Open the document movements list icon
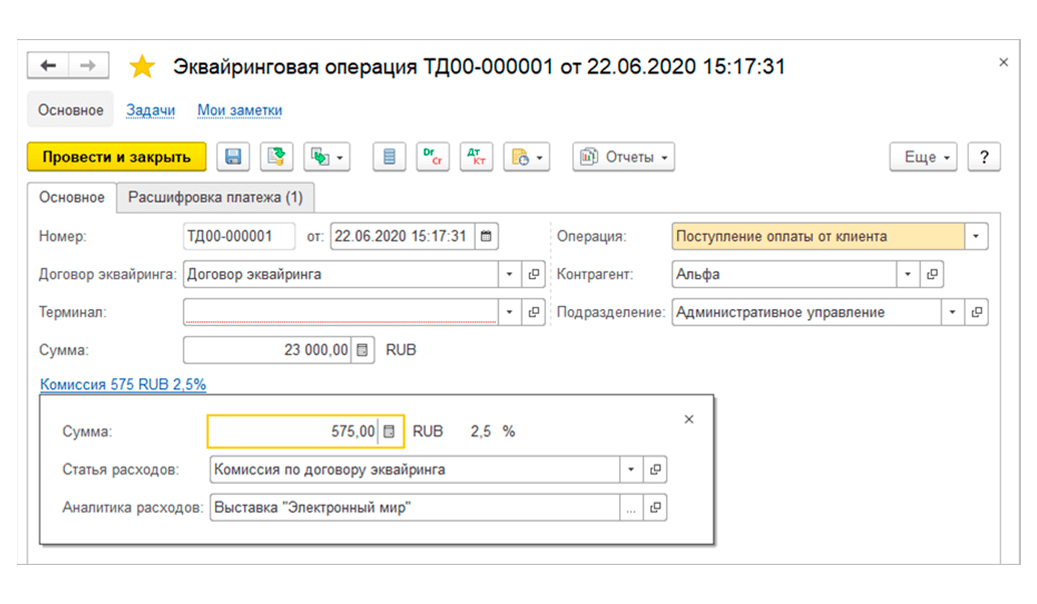This screenshot has height=604, width=1037. point(389,157)
